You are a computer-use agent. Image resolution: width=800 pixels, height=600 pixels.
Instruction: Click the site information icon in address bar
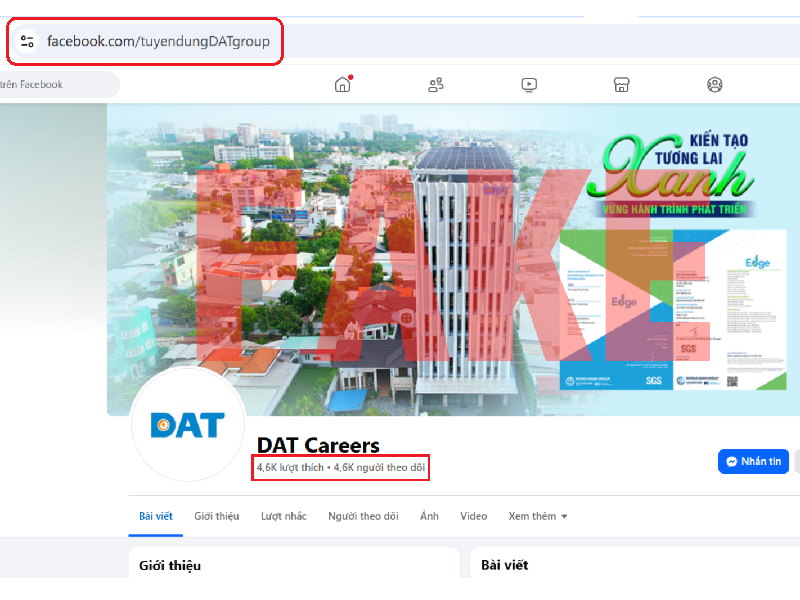[27, 41]
